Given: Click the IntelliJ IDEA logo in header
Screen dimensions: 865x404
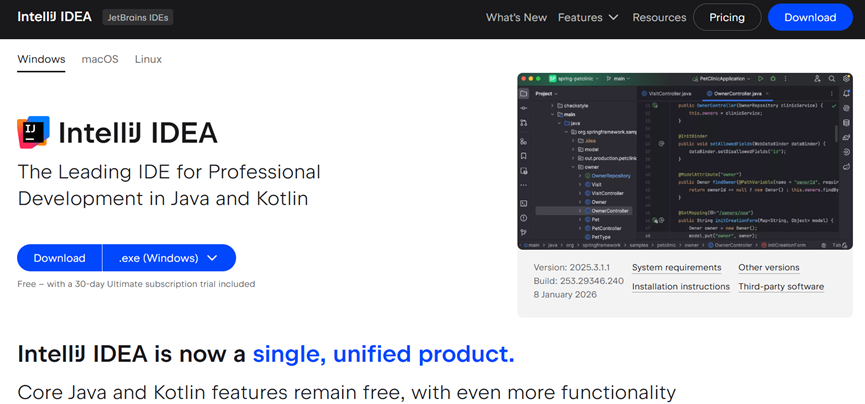Looking at the screenshot, I should (54, 17).
